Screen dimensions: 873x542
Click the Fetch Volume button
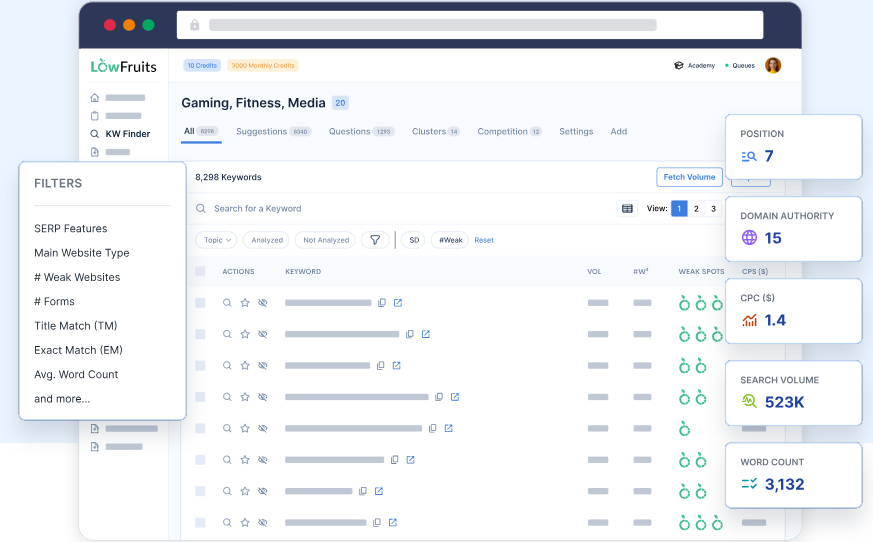689,177
